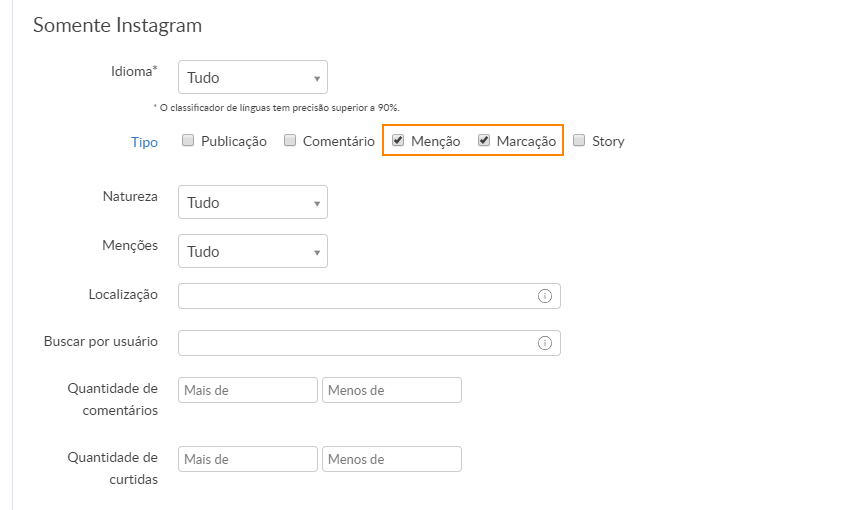Select the comentários Mais de field
Screen dimensions: 868x510
(x=248, y=390)
